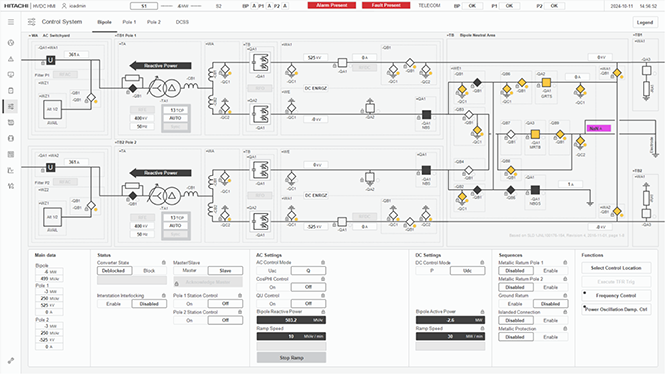The width and height of the screenshot is (665, 374).
Task: Click Filter P1 Alt 1/2 box
Action: pyautogui.click(x=53, y=109)
